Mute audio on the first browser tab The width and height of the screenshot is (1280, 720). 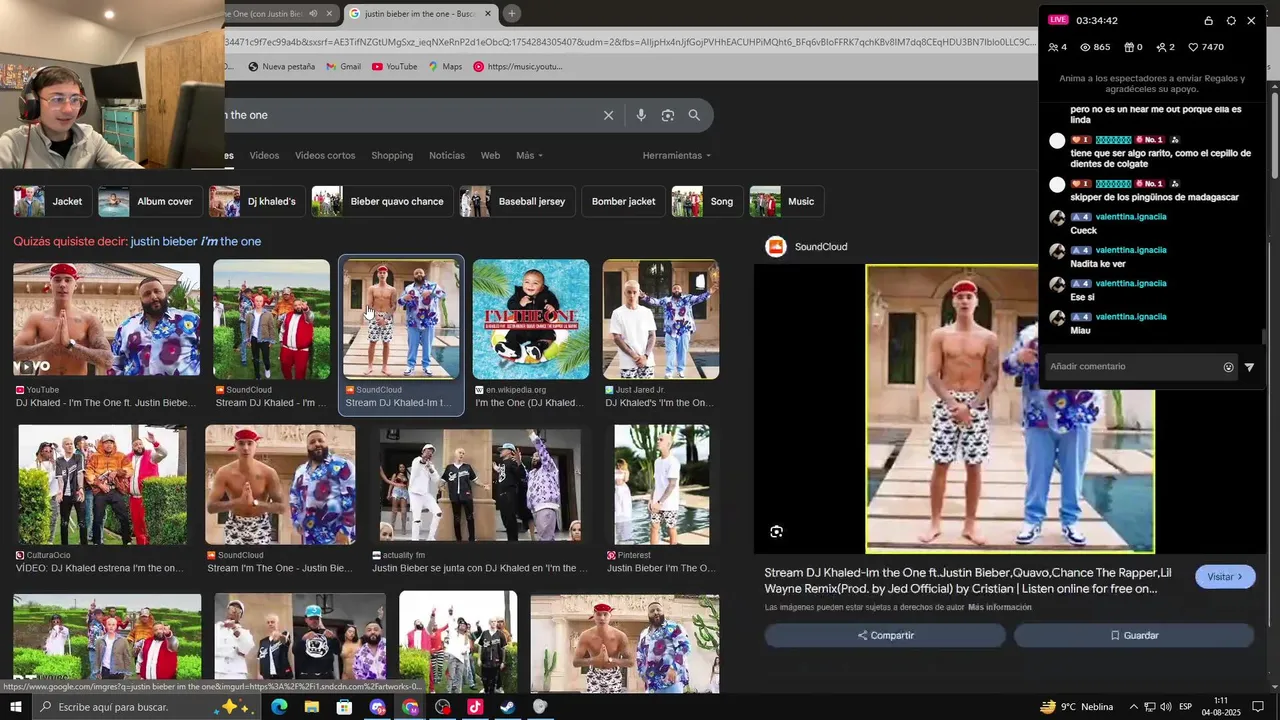tap(314, 14)
